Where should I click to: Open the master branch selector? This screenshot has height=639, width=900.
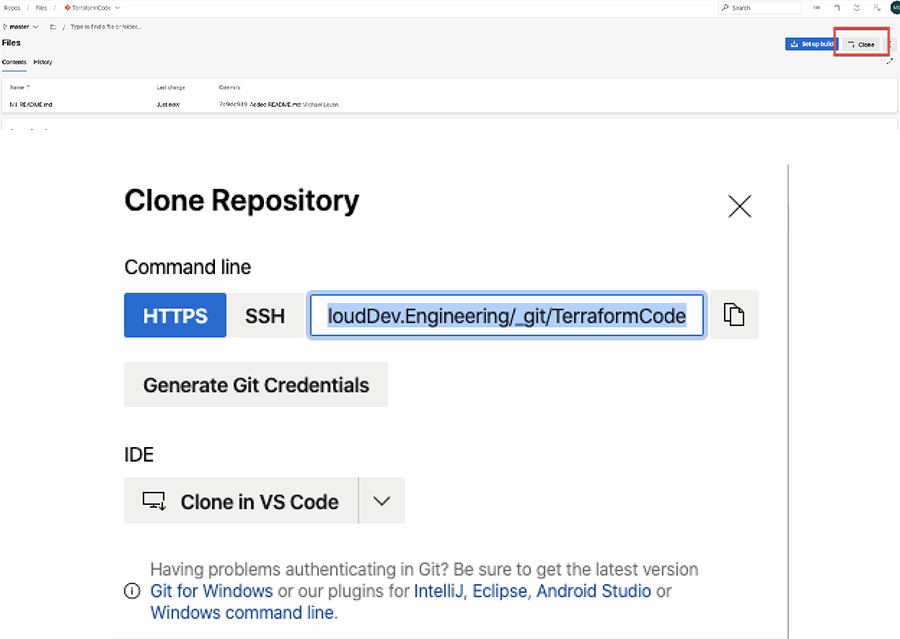click(20, 26)
